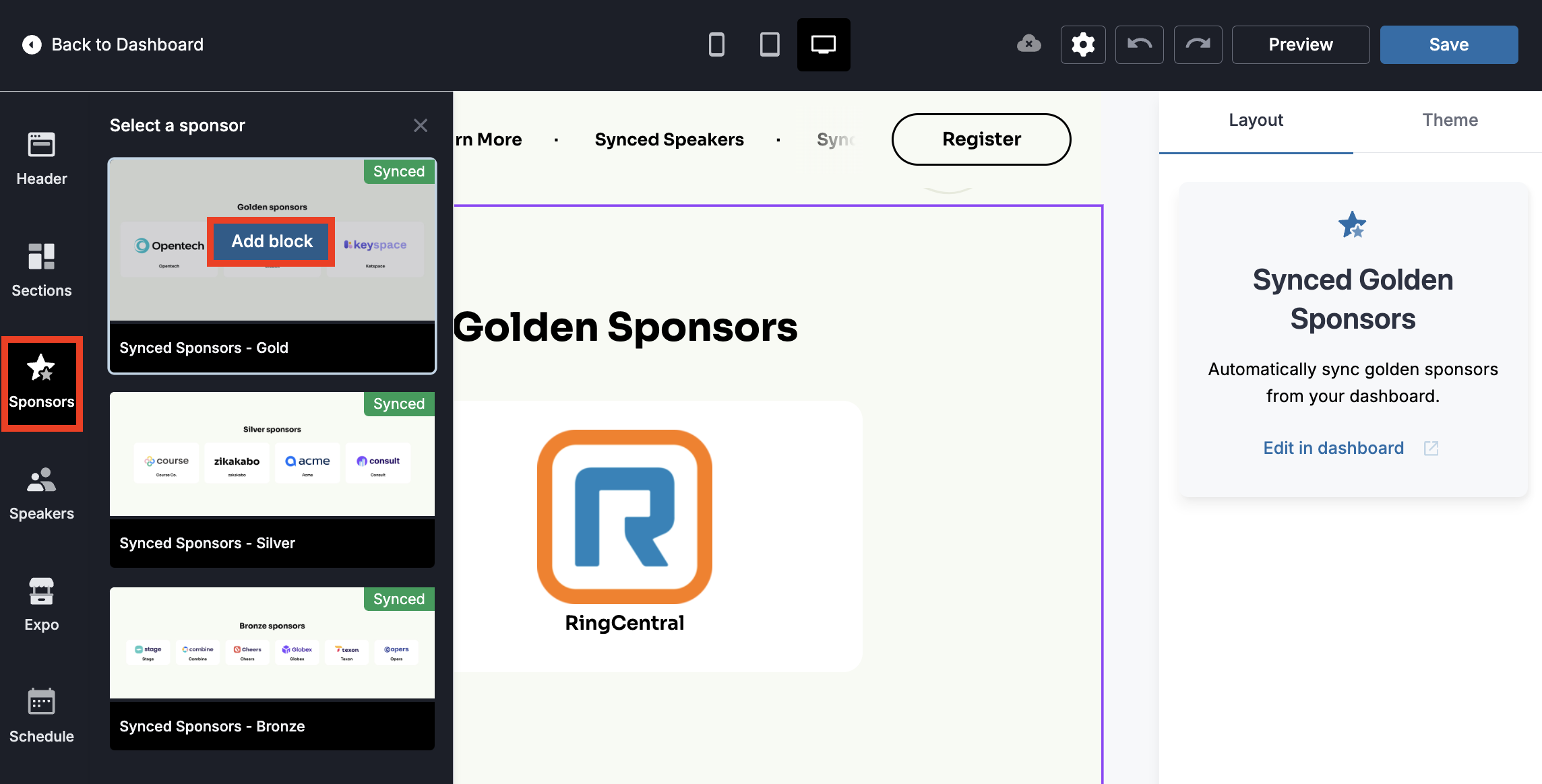
Task: Undo the last change
Action: (x=1140, y=44)
